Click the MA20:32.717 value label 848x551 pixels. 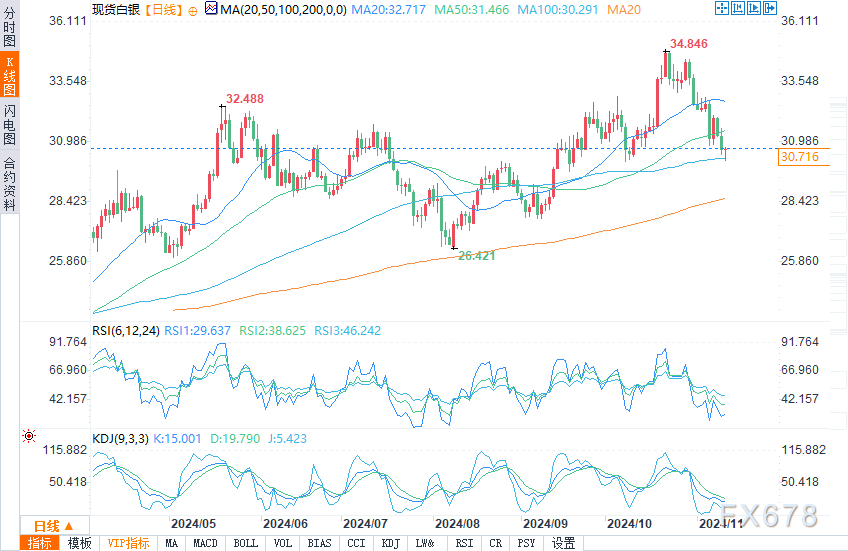pos(388,9)
